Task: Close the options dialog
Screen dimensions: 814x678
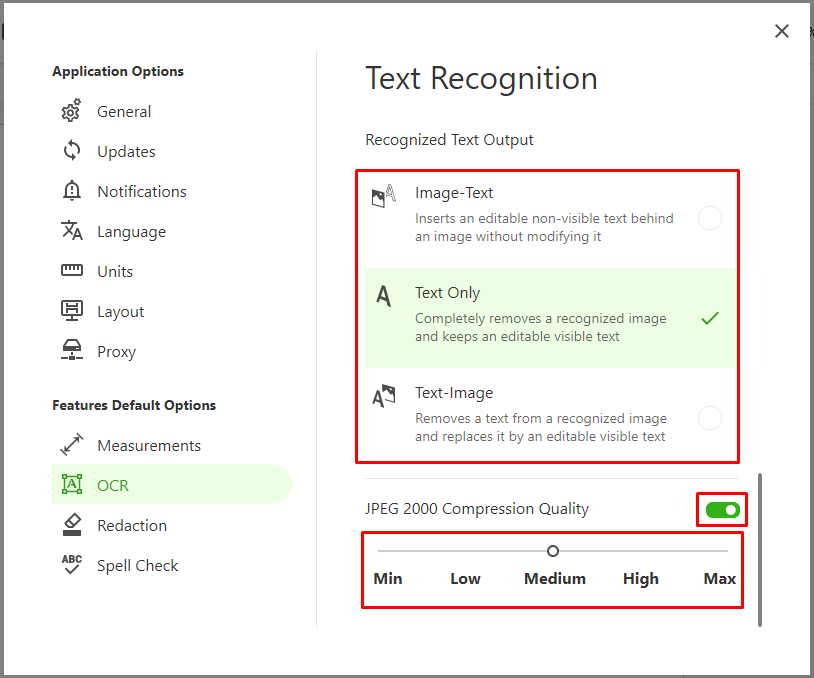Action: point(782,31)
